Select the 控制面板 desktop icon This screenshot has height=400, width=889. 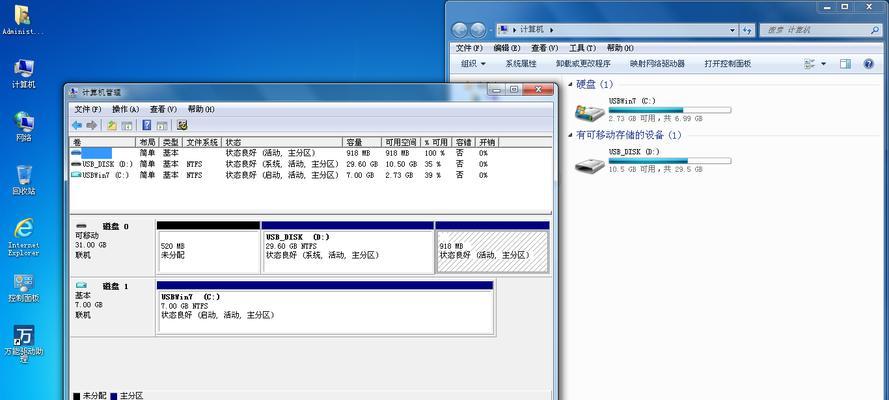click(23, 288)
